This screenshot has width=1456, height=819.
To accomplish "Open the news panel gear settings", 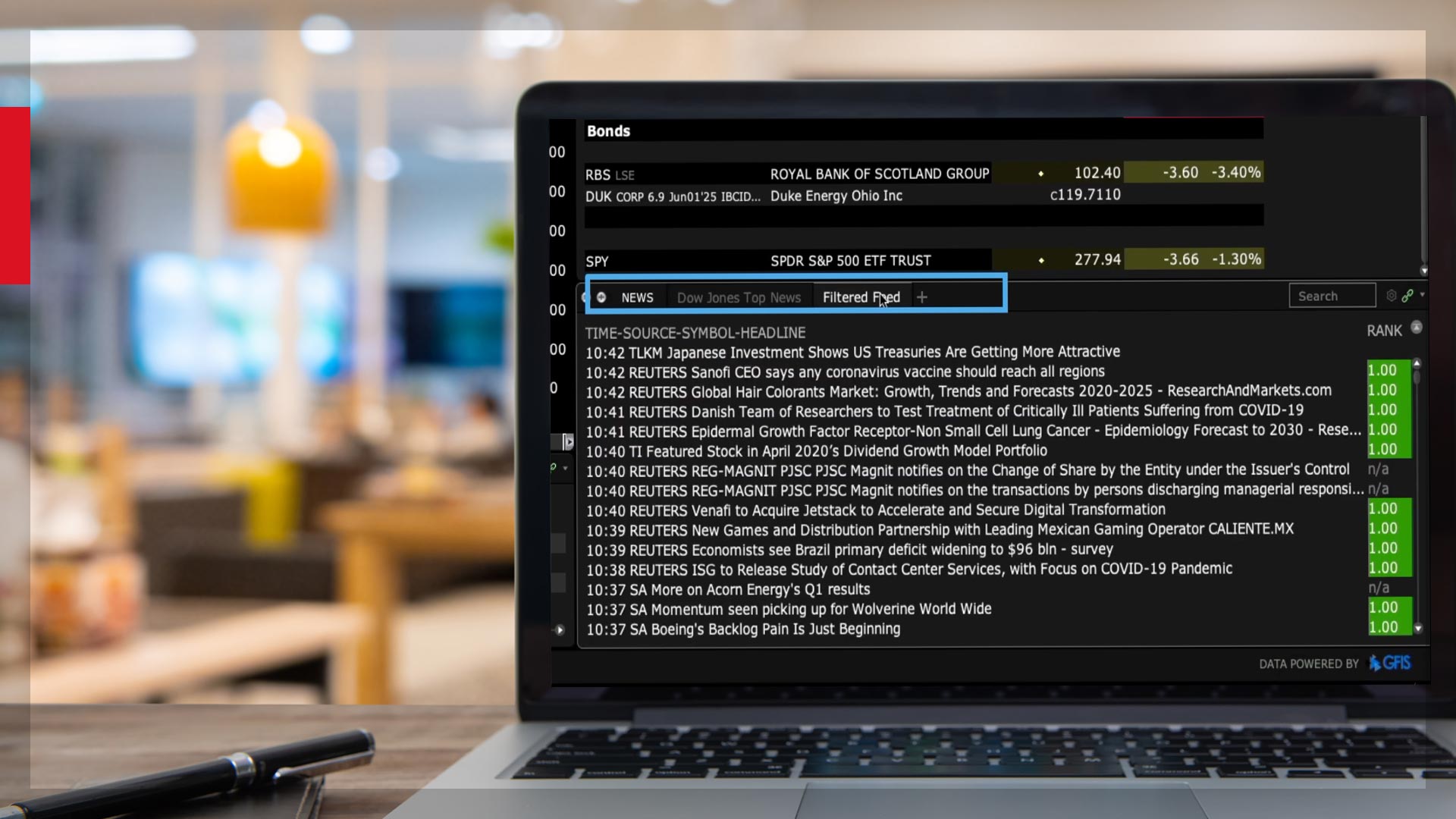I will pos(1392,296).
